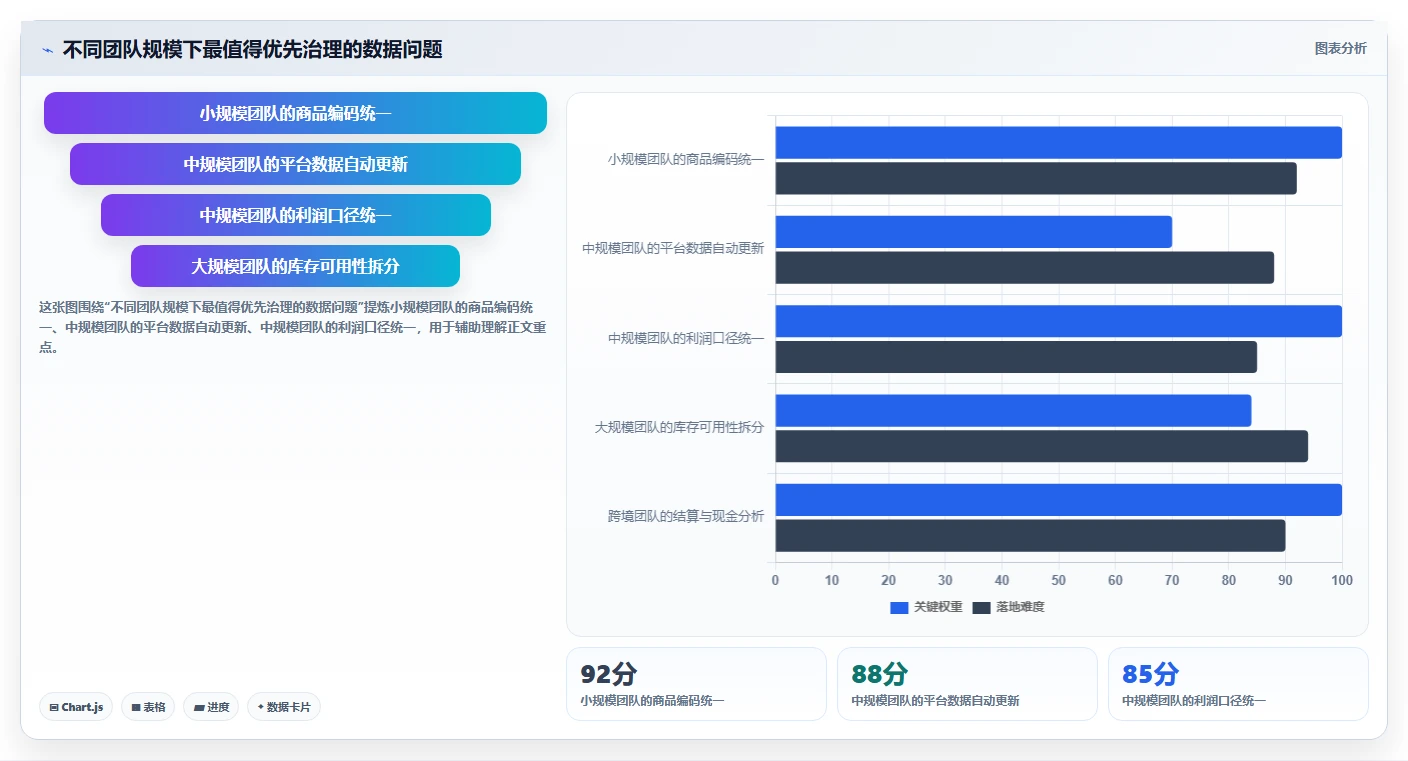Click the 85分 score card

(1238, 684)
